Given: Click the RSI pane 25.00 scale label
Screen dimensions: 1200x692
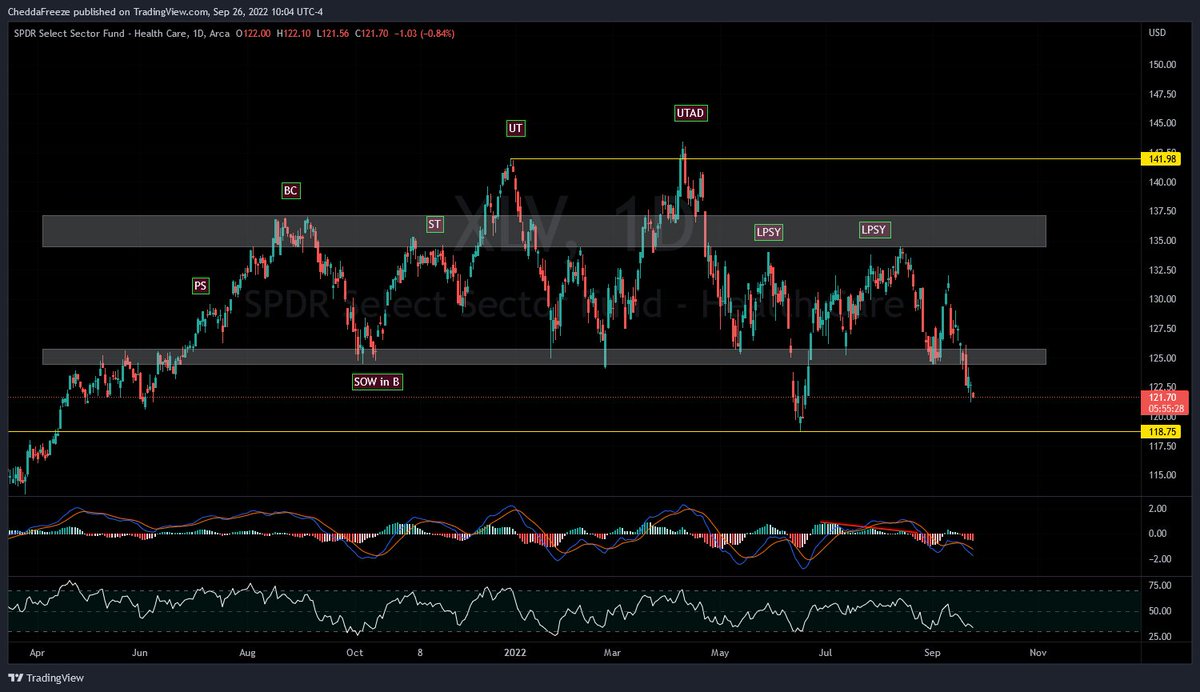Looking at the screenshot, I should (x=1160, y=636).
